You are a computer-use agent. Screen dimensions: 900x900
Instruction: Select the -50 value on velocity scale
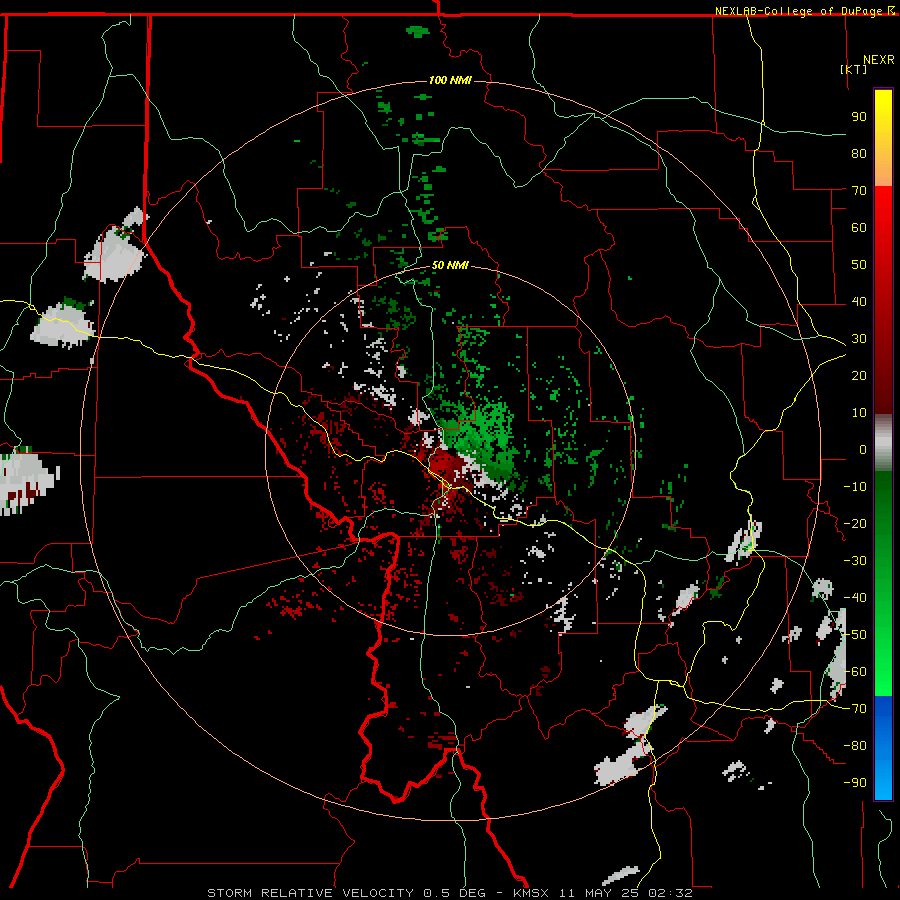click(855, 635)
